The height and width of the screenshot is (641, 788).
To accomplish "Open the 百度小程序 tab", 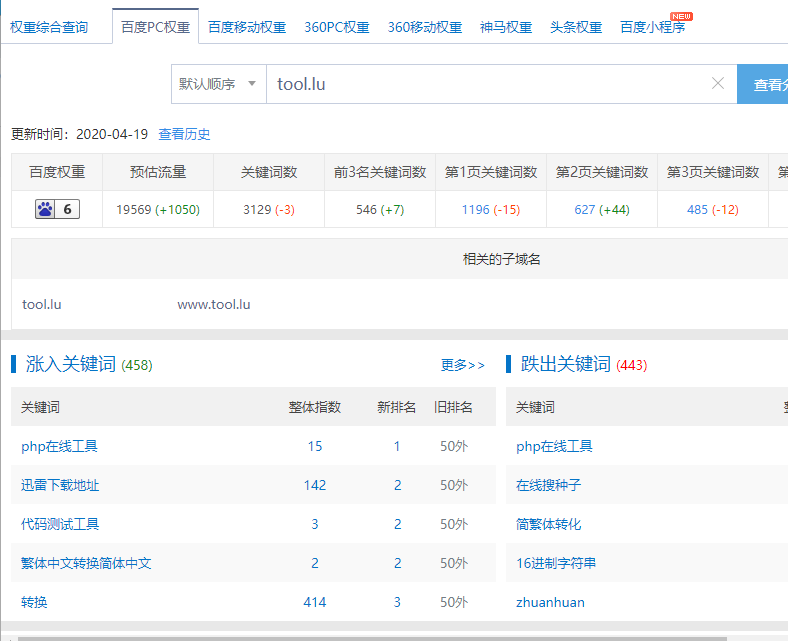I will (x=653, y=27).
